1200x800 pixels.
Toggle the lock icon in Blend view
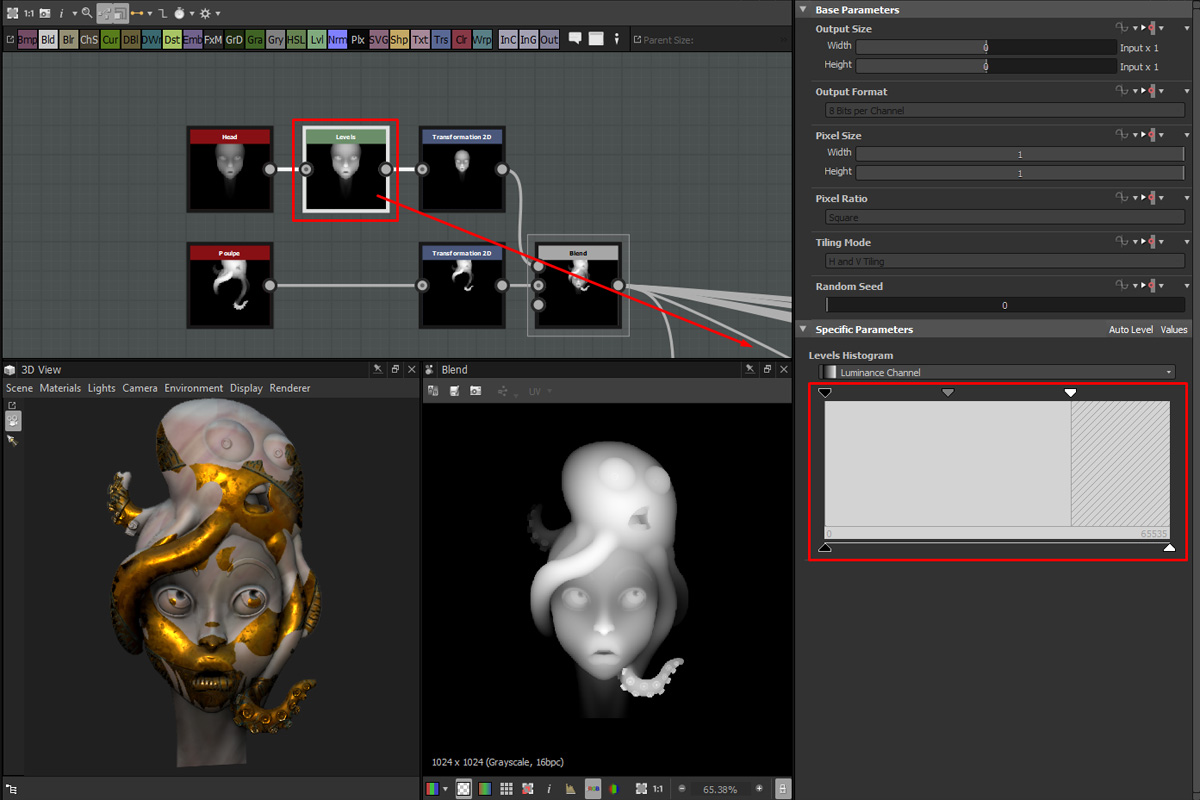(782, 789)
